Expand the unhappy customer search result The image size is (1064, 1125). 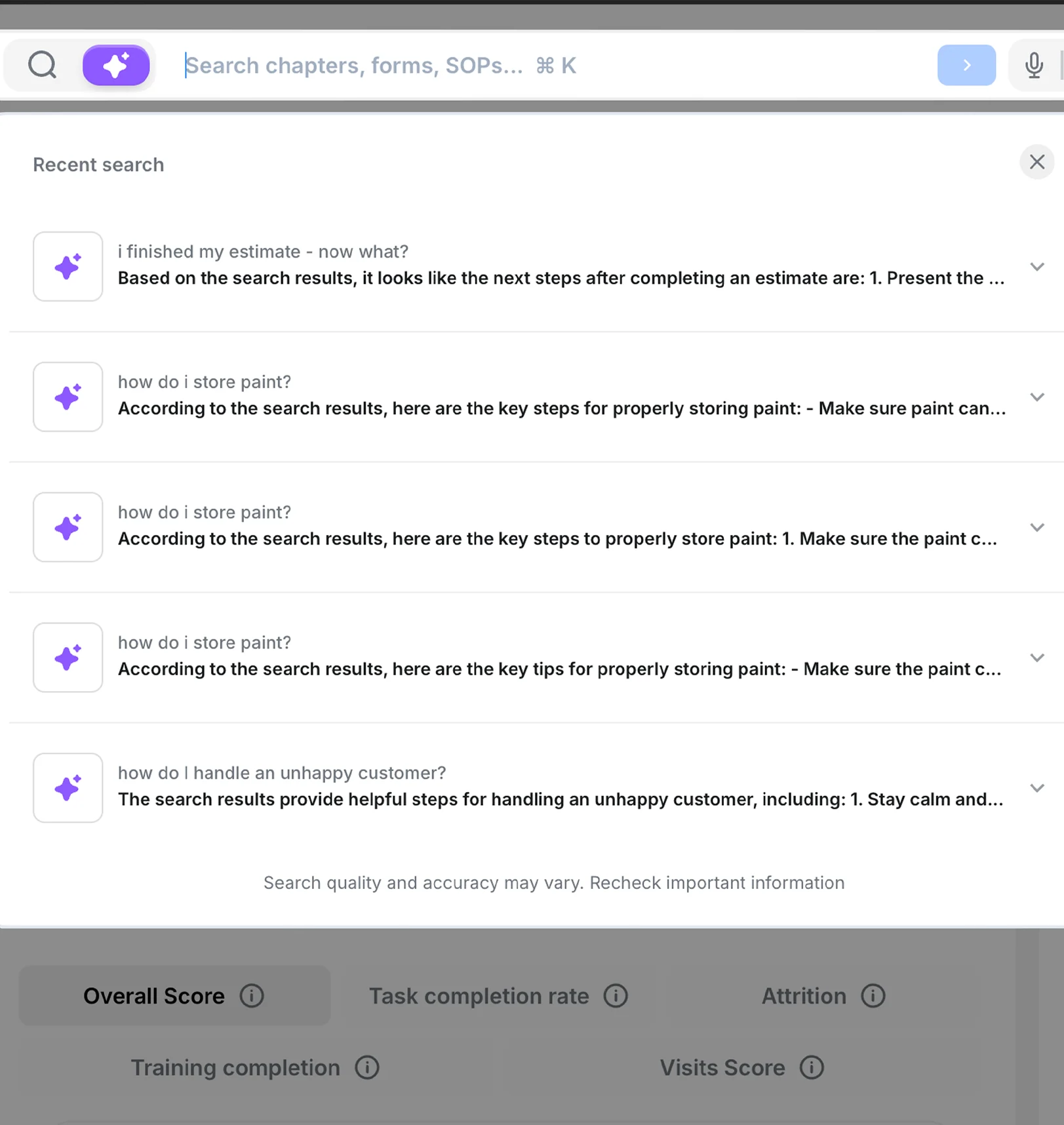coord(1036,788)
